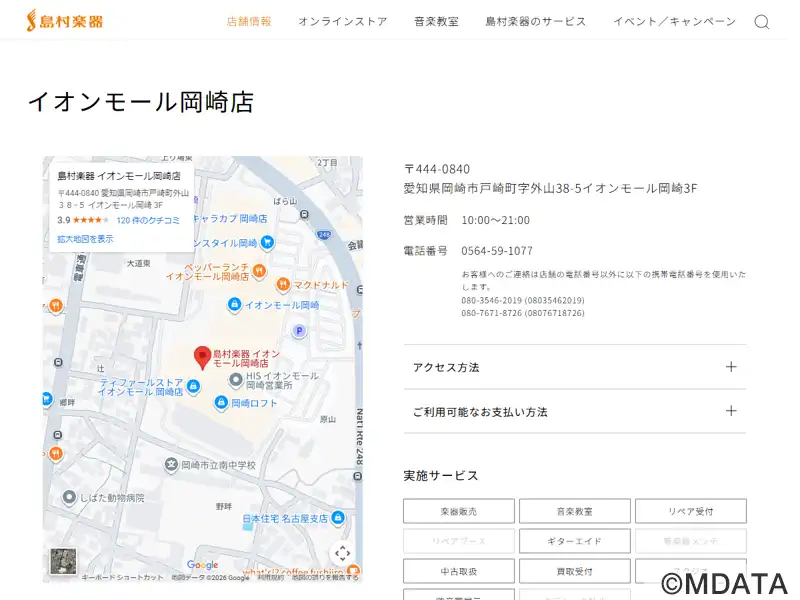This screenshot has width=800, height=600.
Task: Click the Shimamura Gakki logo
Action: (x=64, y=20)
